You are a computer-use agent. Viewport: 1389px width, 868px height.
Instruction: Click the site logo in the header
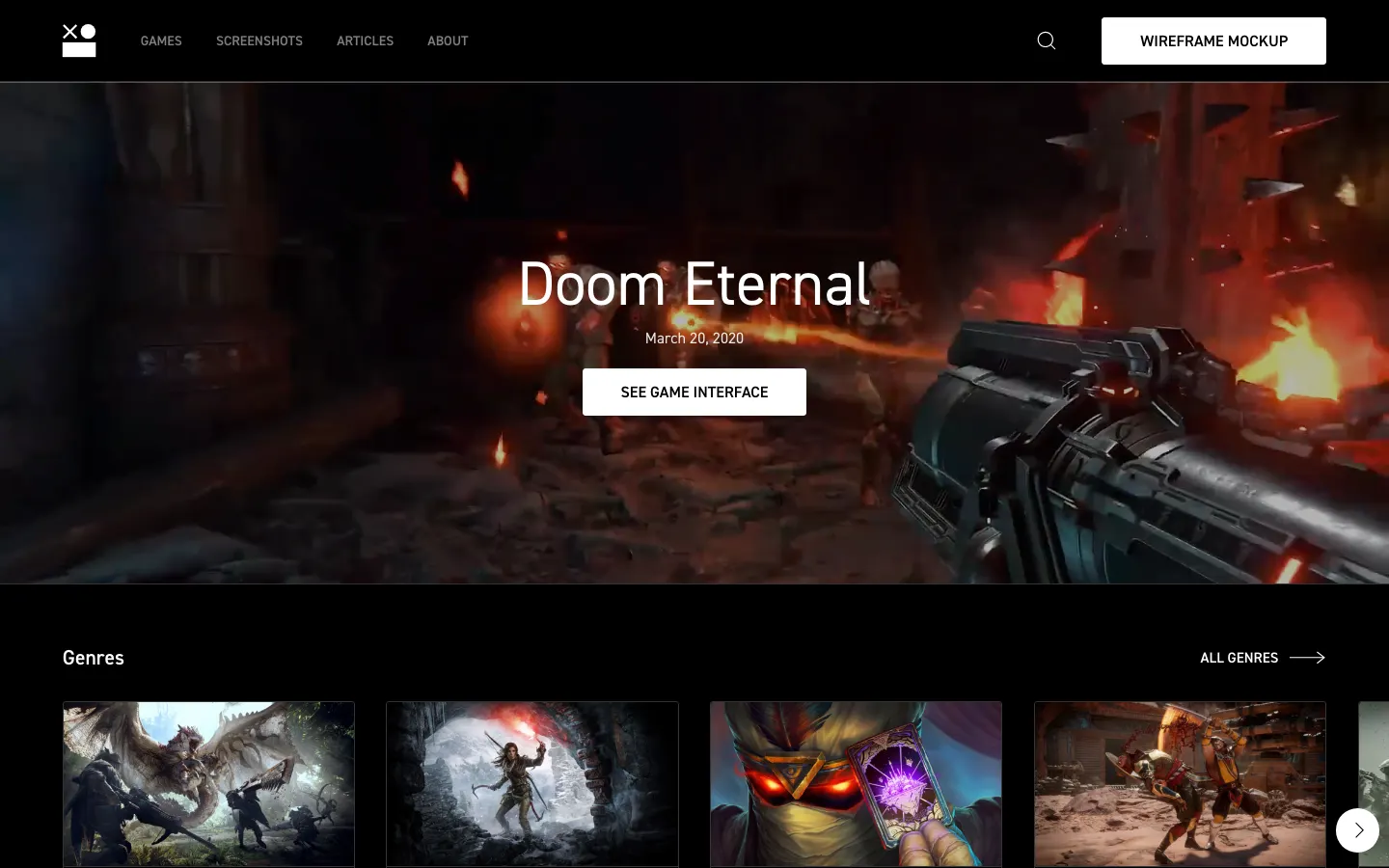point(79,41)
